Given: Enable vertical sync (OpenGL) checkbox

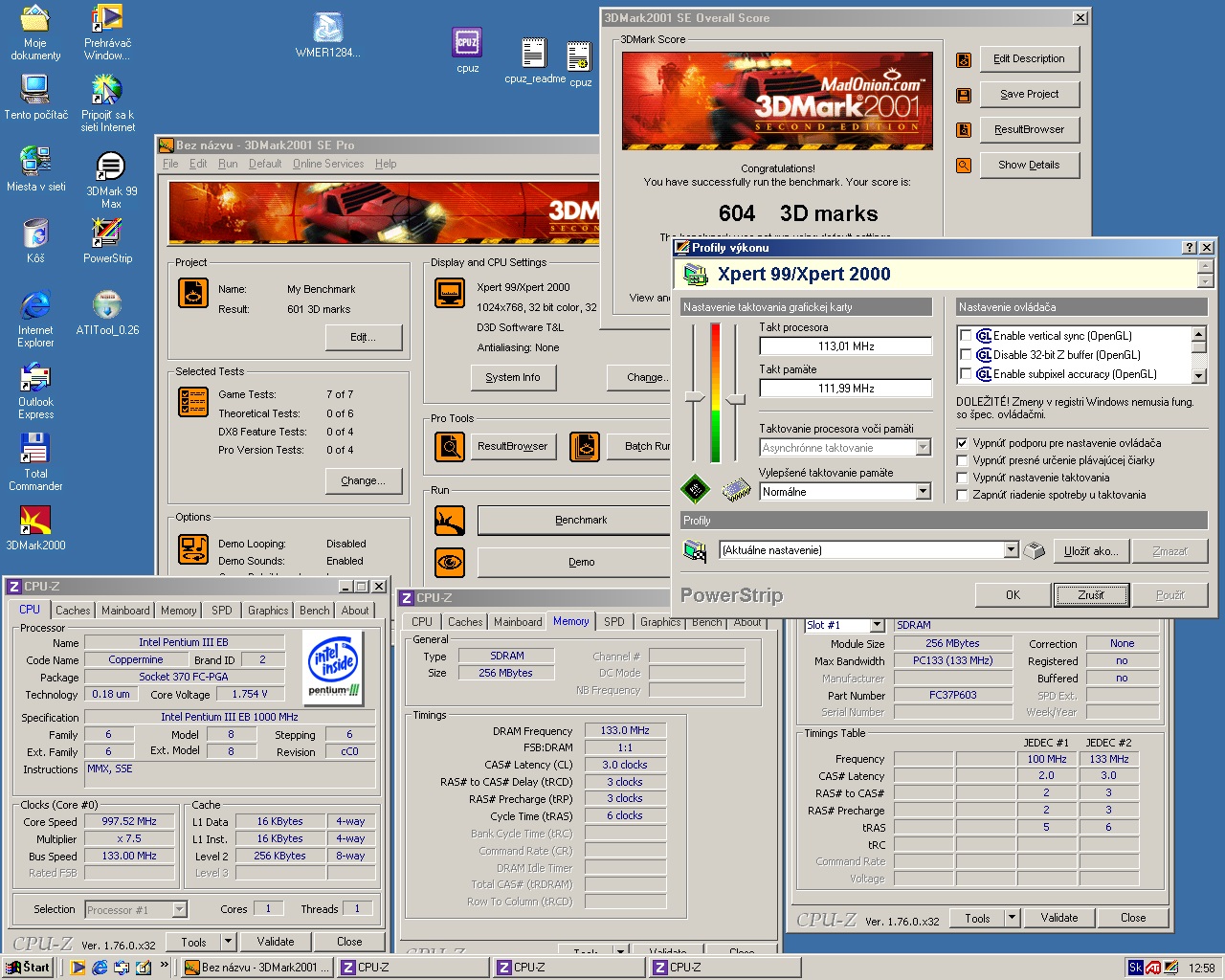Looking at the screenshot, I should 966,336.
